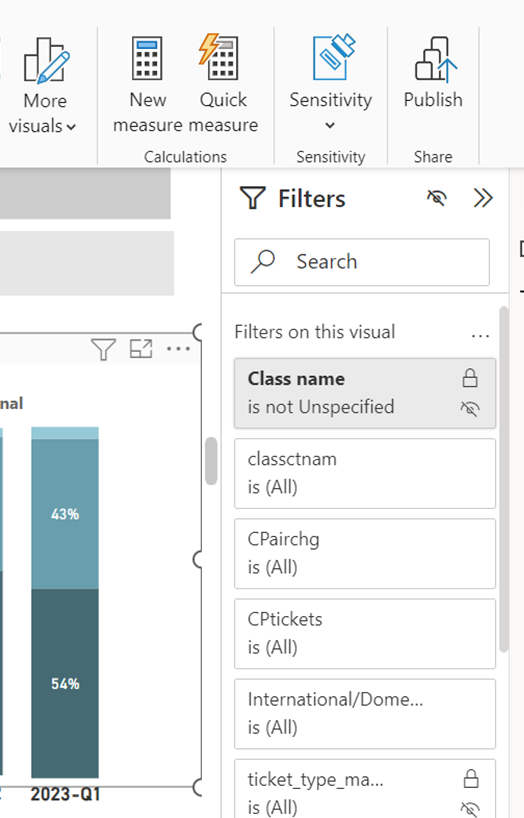Image resolution: width=524 pixels, height=818 pixels.
Task: Open the Sensitivity label dropdown
Action: (330, 83)
